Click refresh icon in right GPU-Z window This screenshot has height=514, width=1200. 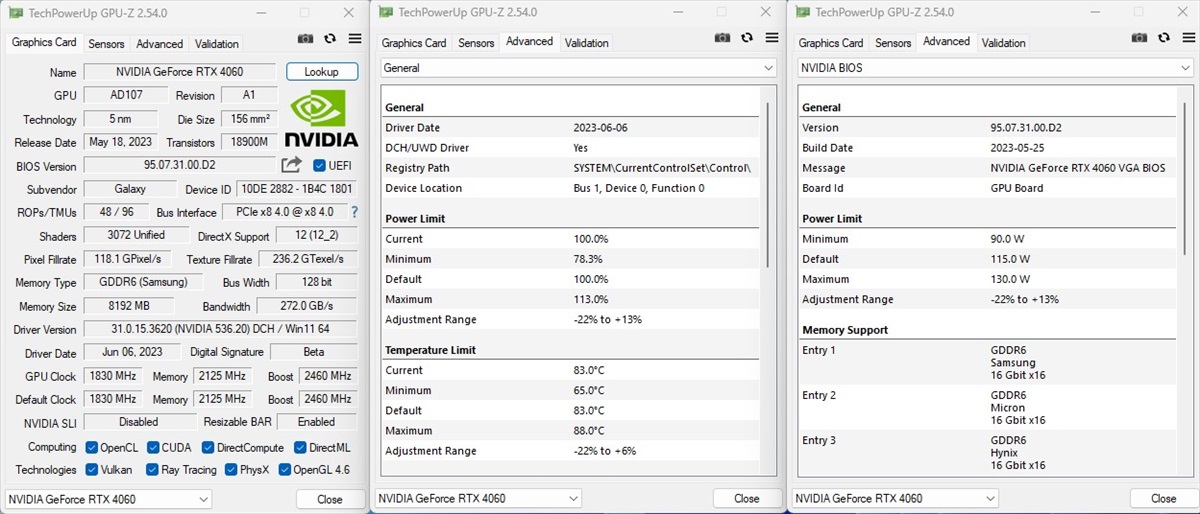[1163, 38]
